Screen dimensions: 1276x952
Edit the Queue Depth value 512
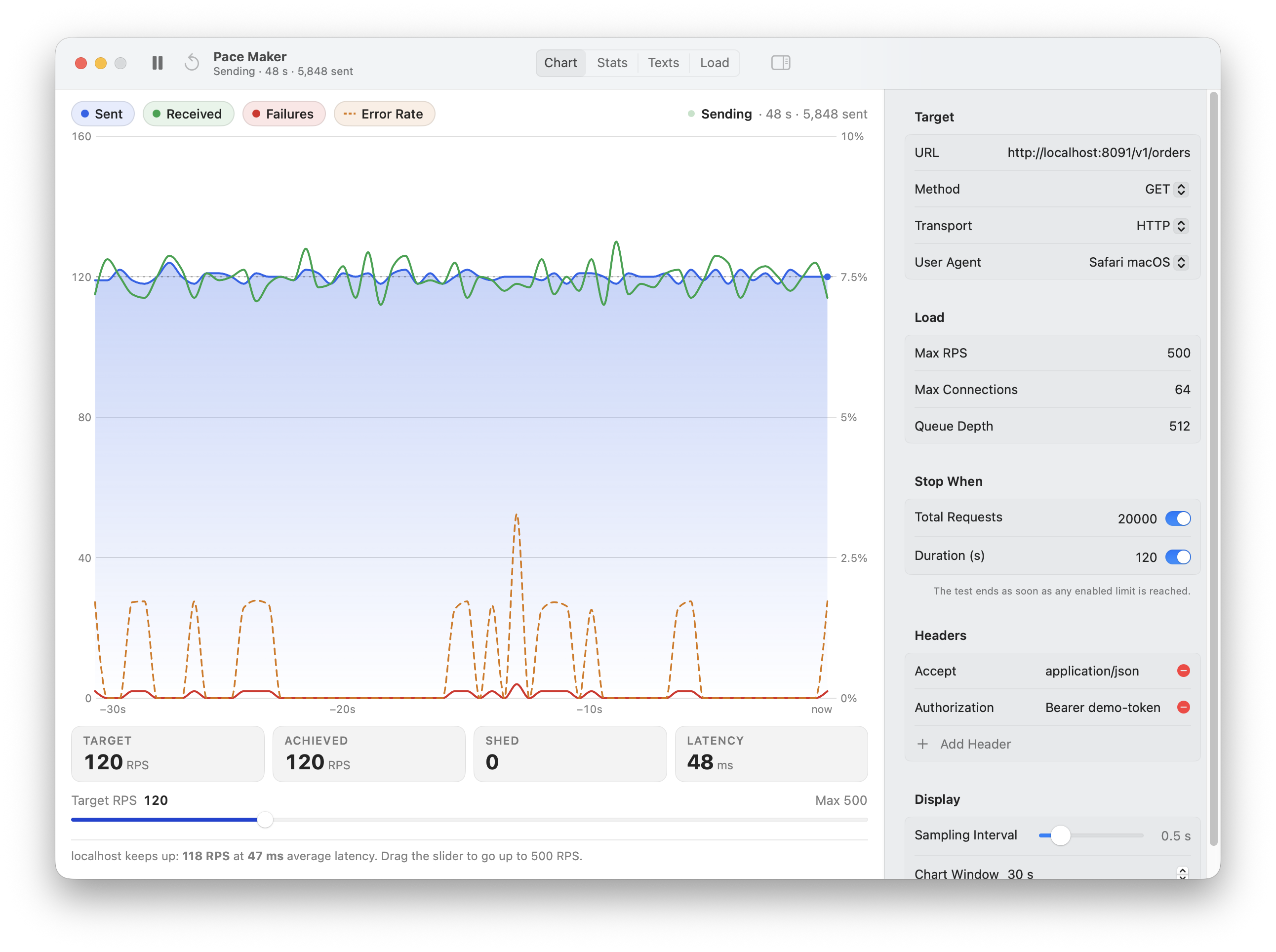click(1179, 426)
